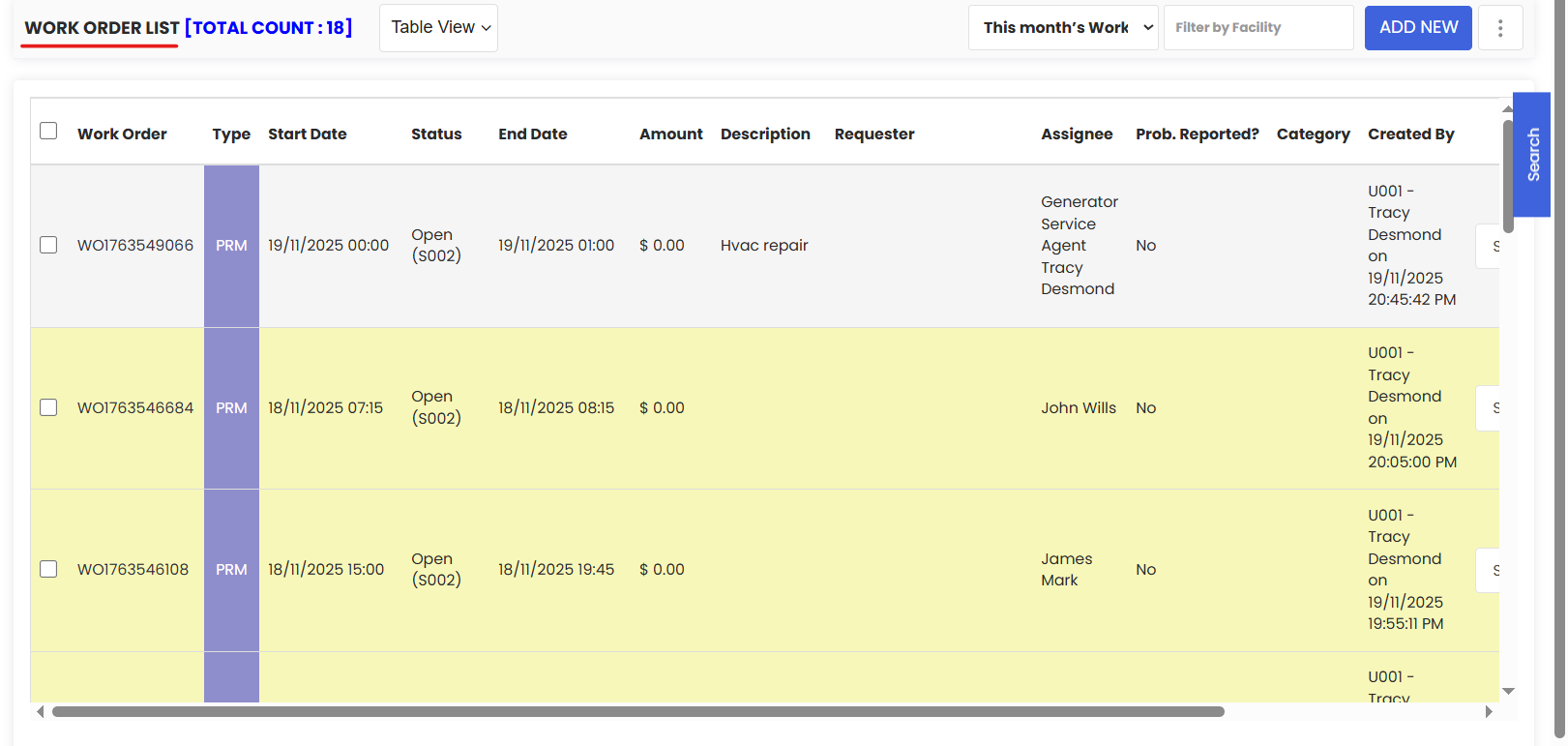Click the WORK ORDER LIST title
Image resolution: width=1568 pixels, height=746 pixels.
click(x=102, y=28)
